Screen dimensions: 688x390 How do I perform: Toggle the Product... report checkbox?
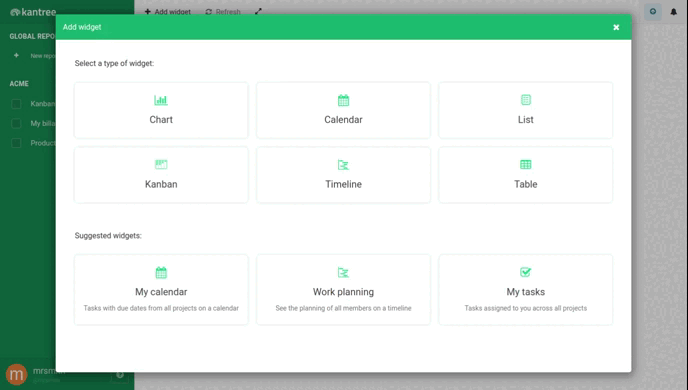coord(16,143)
